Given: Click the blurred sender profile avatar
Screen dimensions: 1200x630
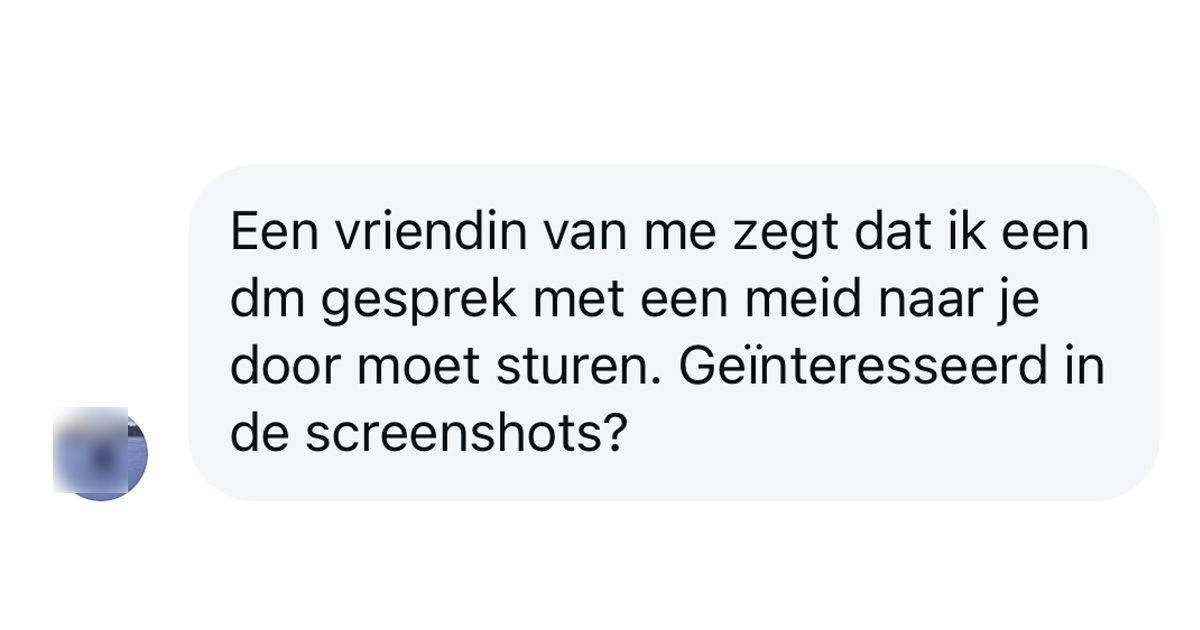Looking at the screenshot, I should 100,453.
